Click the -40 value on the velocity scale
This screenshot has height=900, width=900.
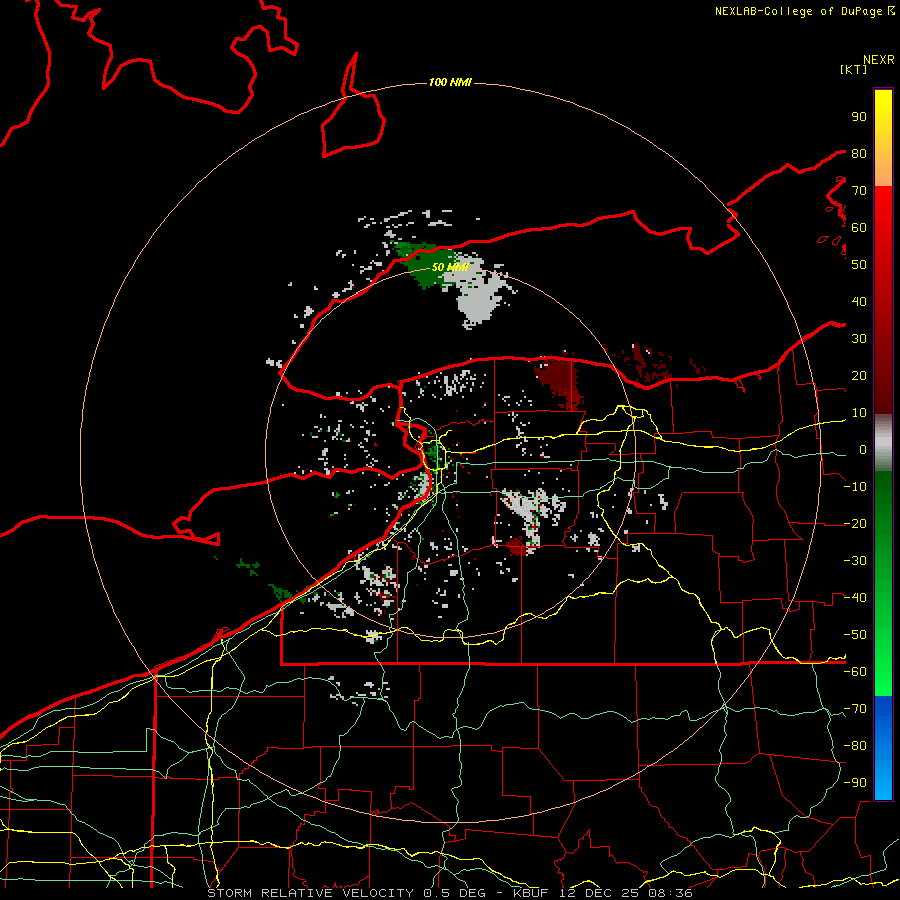(x=855, y=598)
